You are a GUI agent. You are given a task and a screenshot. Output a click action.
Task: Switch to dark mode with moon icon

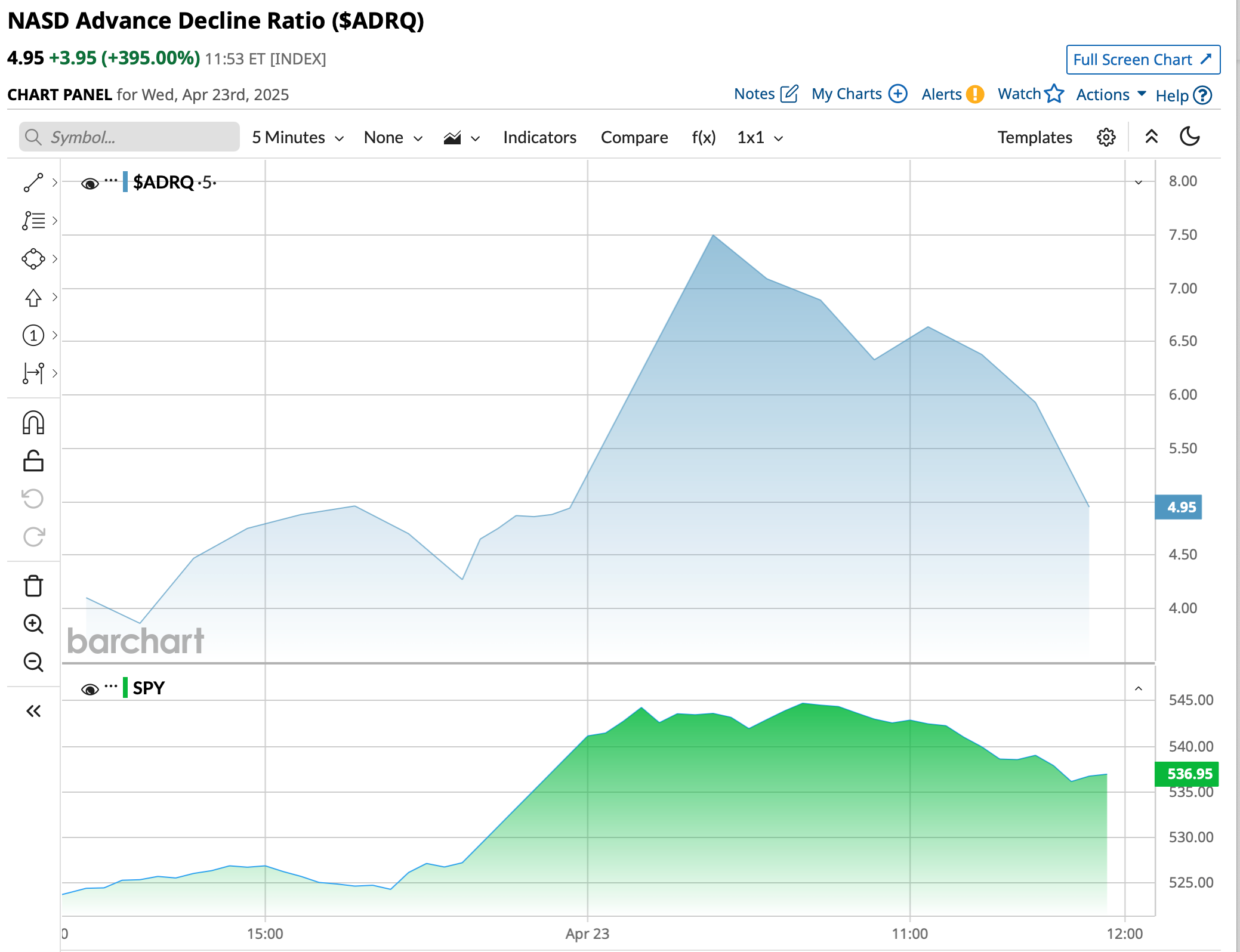click(x=1189, y=137)
